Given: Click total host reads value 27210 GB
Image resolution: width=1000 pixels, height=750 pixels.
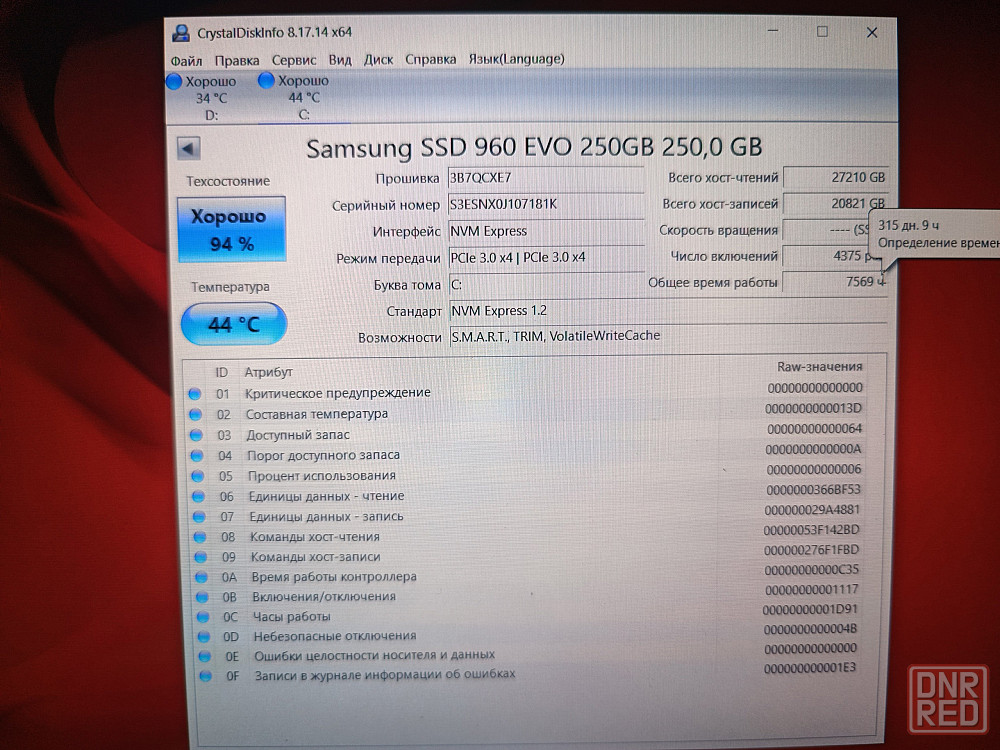Looking at the screenshot, I should [x=835, y=177].
